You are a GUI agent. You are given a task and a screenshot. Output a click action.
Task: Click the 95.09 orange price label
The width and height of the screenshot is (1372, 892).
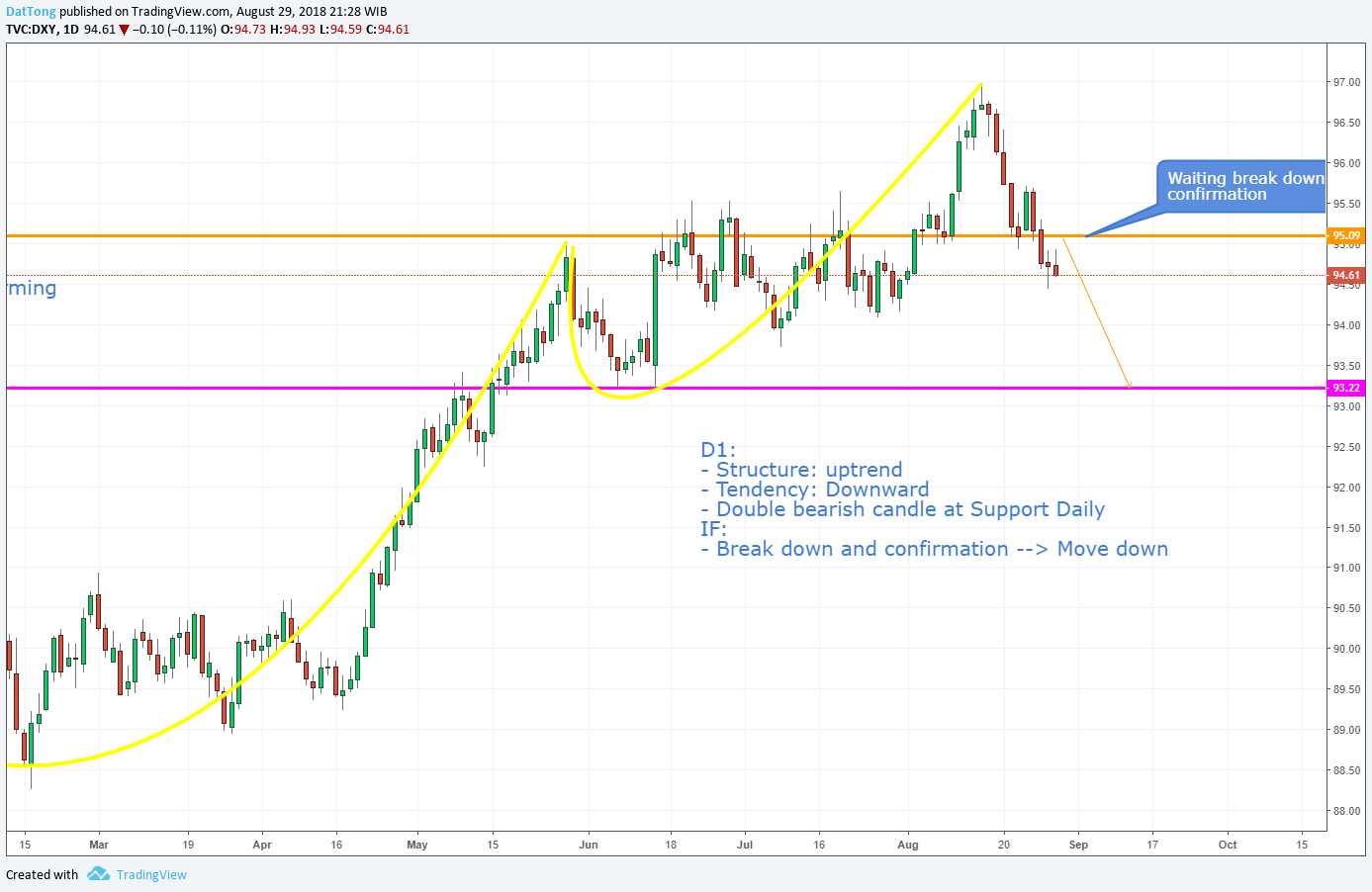(x=1346, y=235)
